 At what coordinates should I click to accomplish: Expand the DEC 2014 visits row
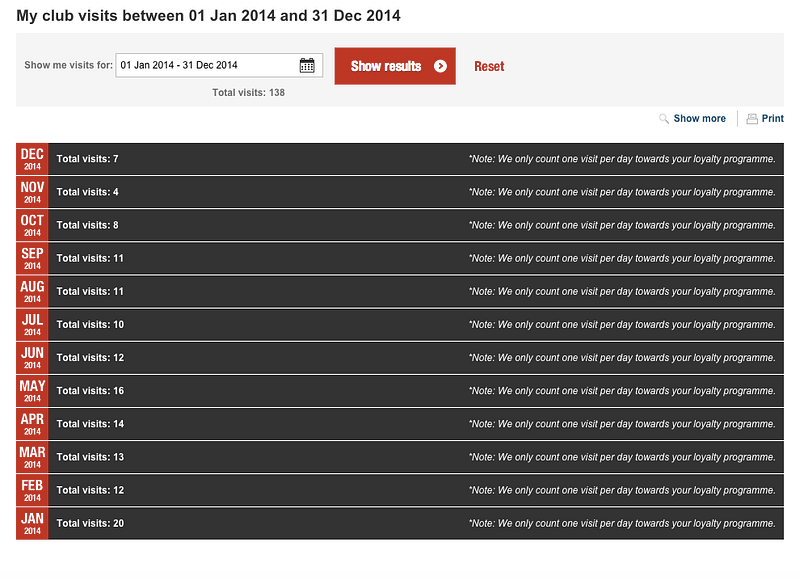click(400, 159)
